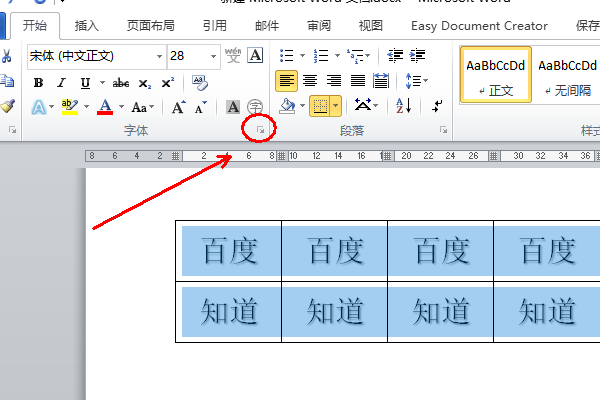This screenshot has width=600, height=400.
Task: Click Align Right icon
Action: (x=334, y=81)
